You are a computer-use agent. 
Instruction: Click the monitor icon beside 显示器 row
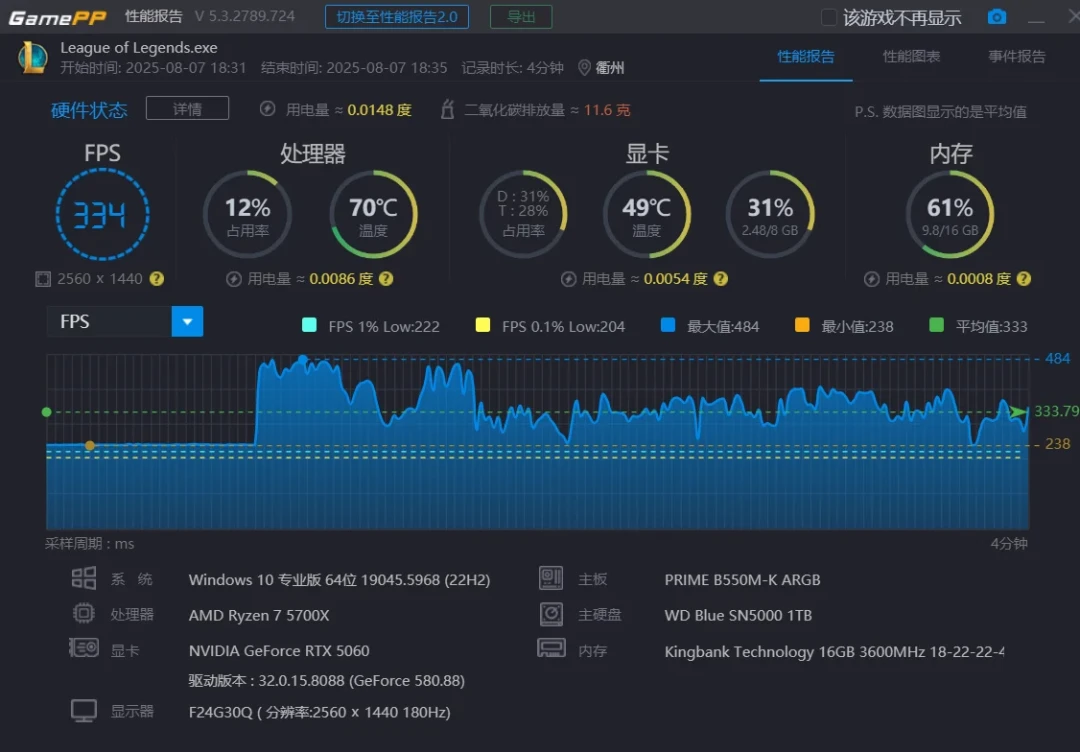pyautogui.click(x=84, y=711)
